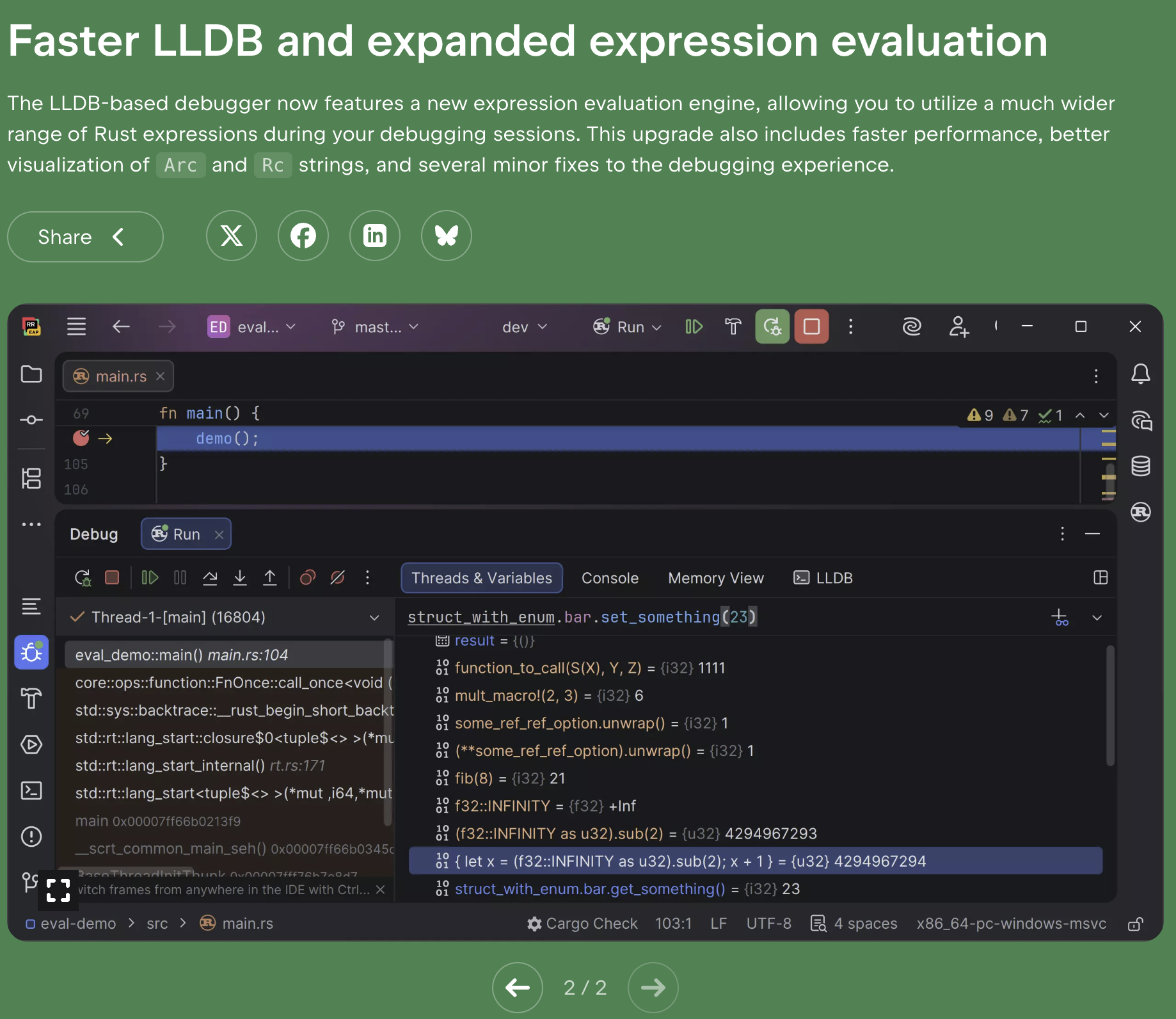Share on Bluesky butterfly icon
Screen dimensions: 1176x1019
click(x=446, y=236)
